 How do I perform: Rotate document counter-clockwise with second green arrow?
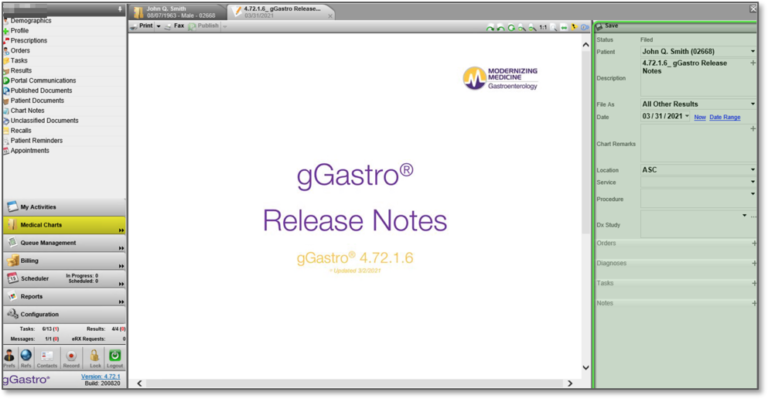tap(501, 28)
